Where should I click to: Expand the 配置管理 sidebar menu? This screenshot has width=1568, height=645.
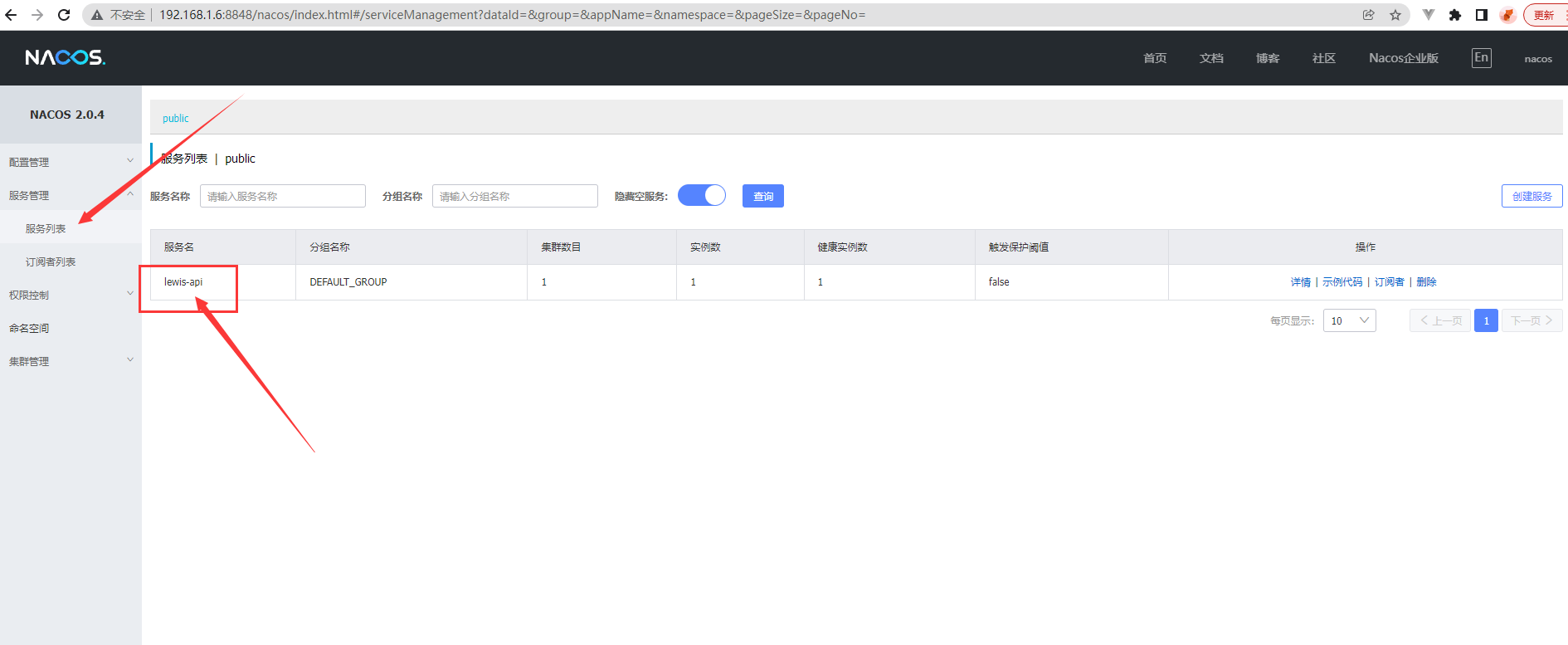pos(71,162)
